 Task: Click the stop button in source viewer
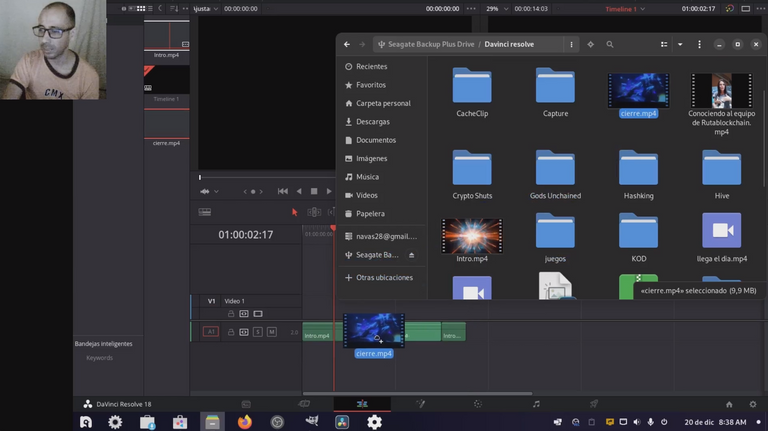[x=314, y=192]
